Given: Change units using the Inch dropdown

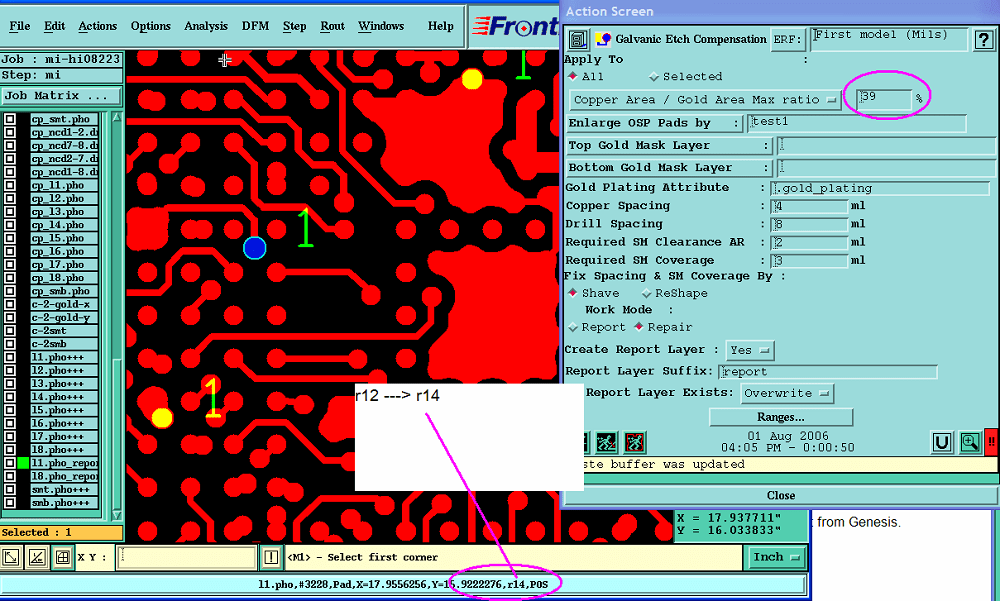Looking at the screenshot, I should [775, 557].
